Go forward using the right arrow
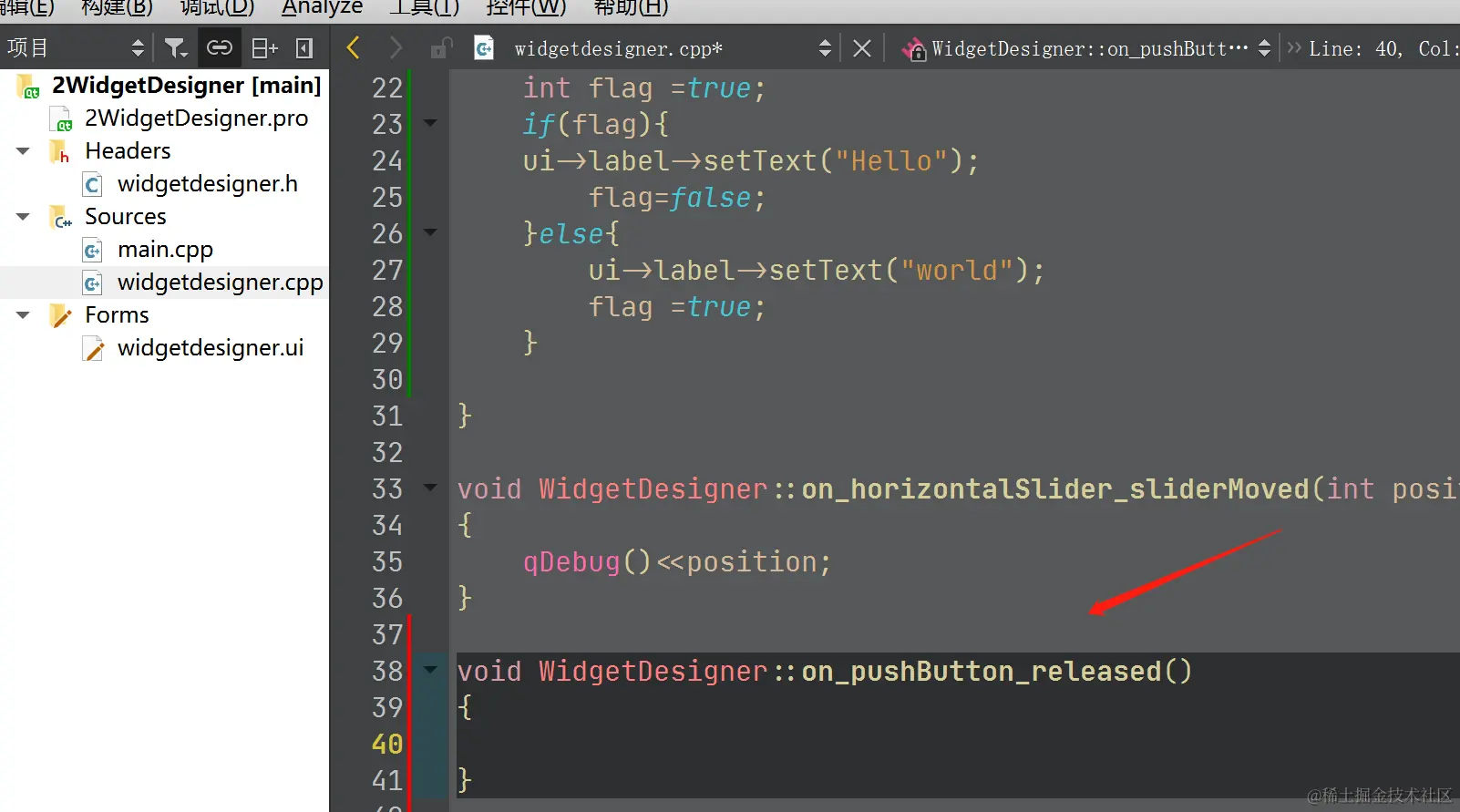The image size is (1460, 812). (395, 47)
